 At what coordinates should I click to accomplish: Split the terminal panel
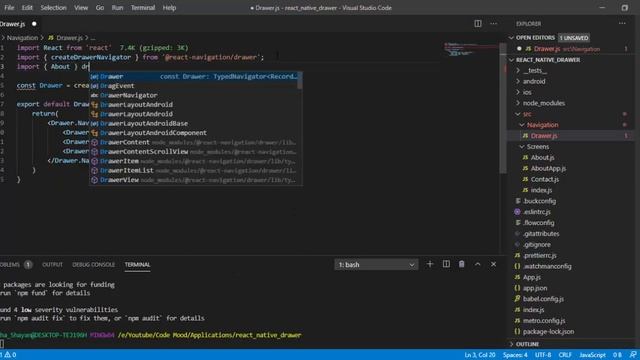pos(446,264)
